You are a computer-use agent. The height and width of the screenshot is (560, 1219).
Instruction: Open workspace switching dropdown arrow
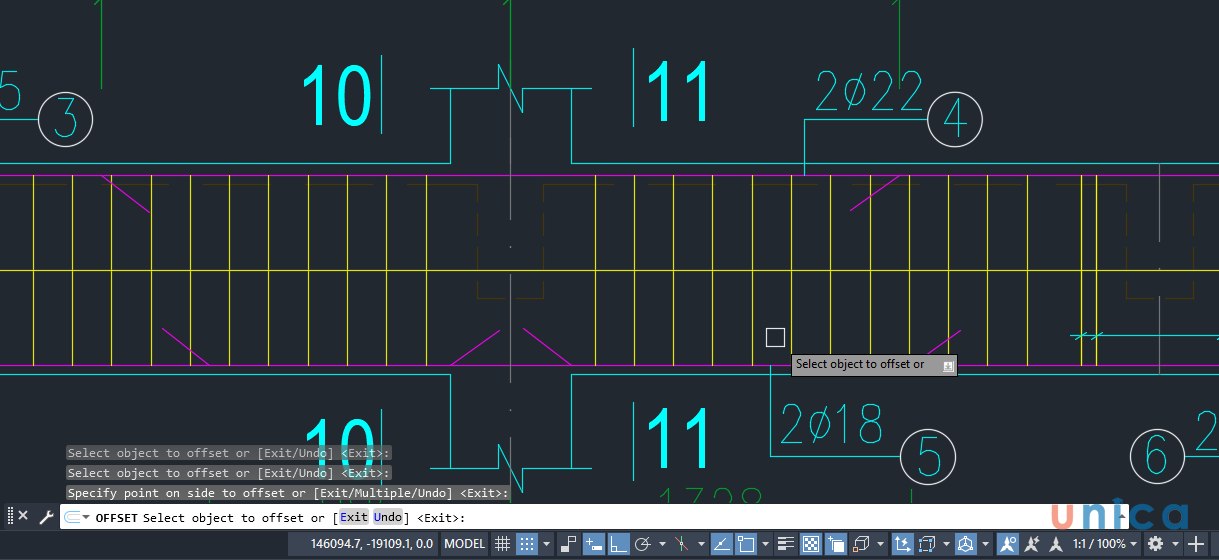click(x=1175, y=544)
